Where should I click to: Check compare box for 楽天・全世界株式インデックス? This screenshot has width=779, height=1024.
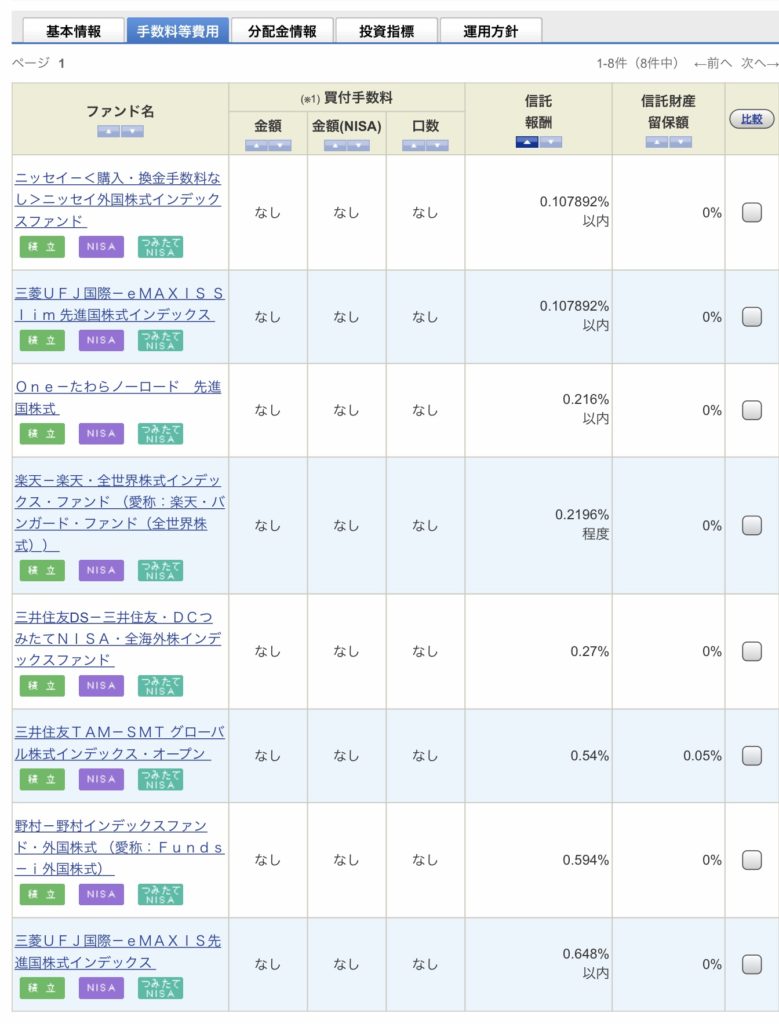(x=752, y=526)
